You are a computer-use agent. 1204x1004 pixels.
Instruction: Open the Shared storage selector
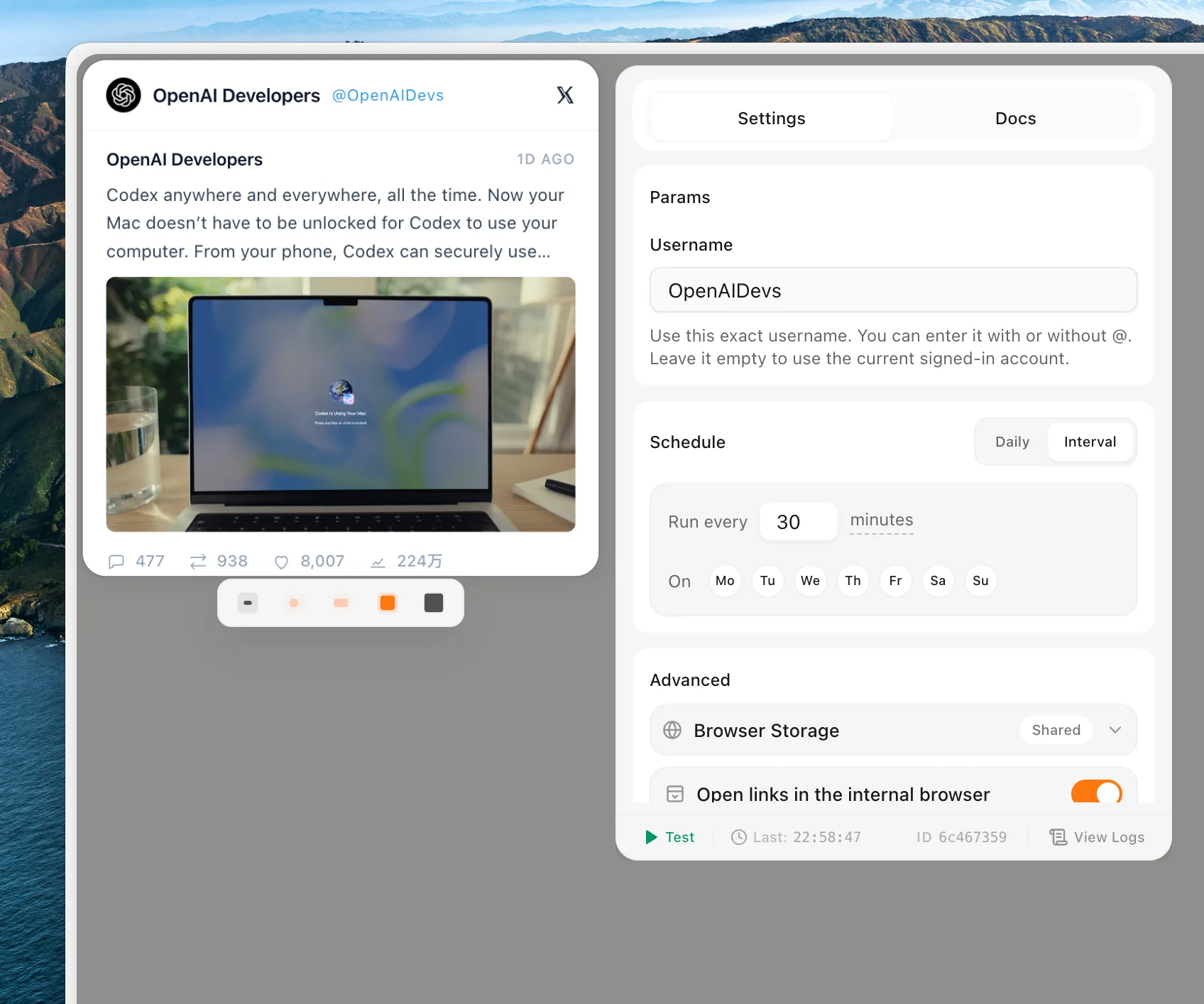pos(1056,730)
